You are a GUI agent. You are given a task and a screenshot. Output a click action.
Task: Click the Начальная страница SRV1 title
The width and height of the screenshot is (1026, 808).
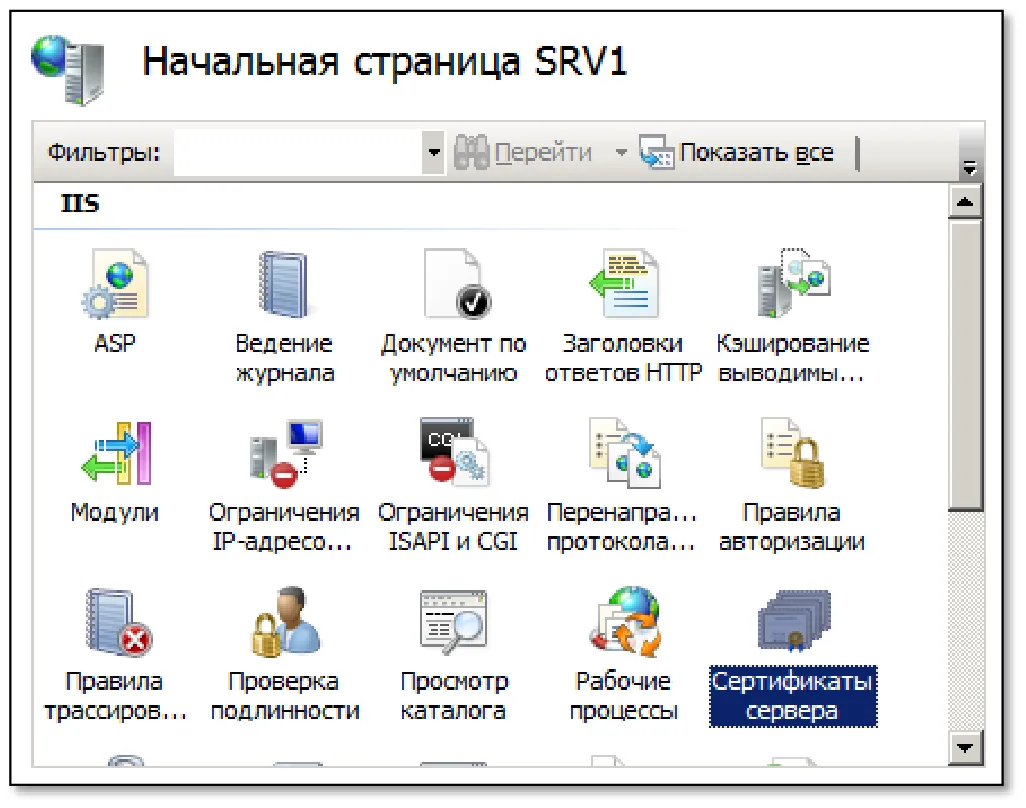(385, 61)
